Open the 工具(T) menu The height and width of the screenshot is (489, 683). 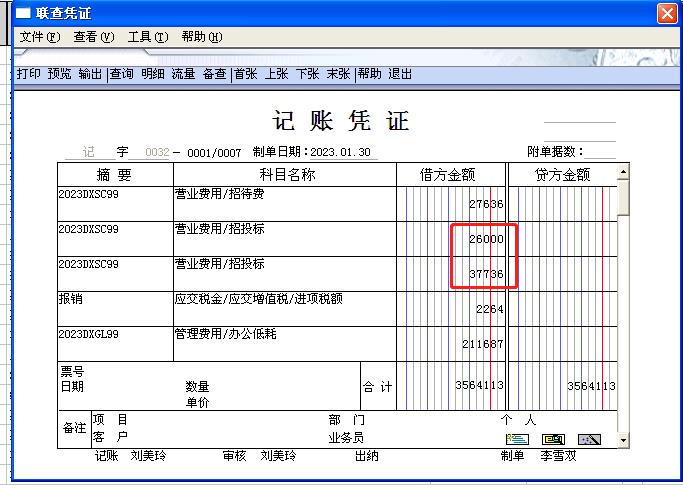[148, 37]
